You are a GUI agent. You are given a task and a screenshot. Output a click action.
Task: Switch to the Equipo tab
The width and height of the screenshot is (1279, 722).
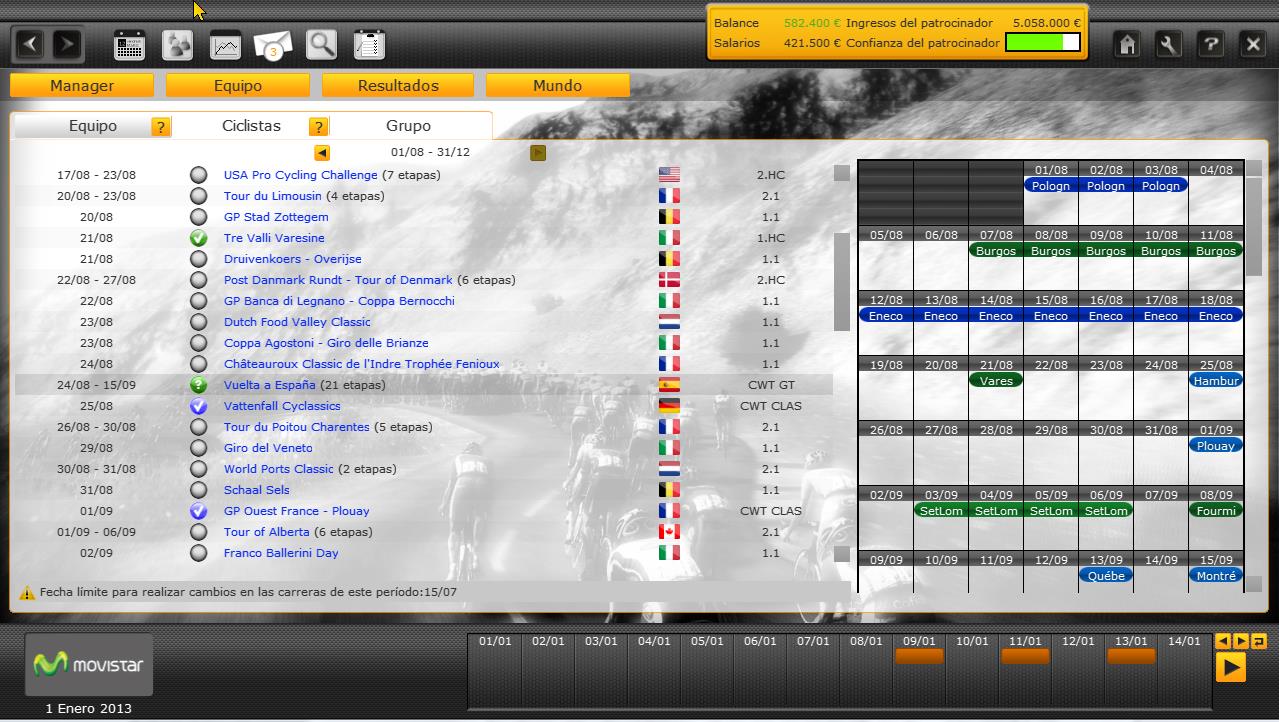coord(92,126)
